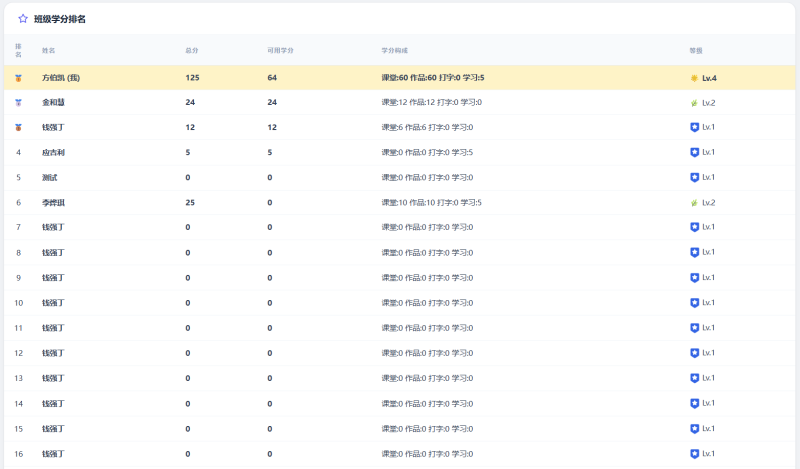Click the 等级 column header

pyautogui.click(x=696, y=50)
